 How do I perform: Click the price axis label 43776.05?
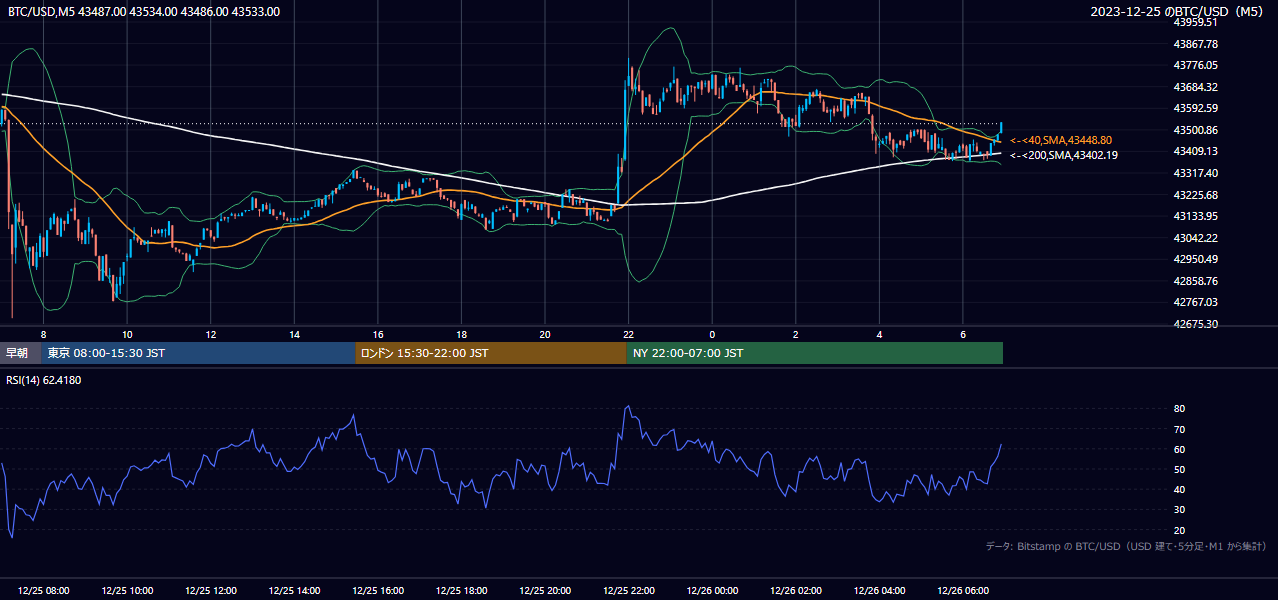coord(1195,65)
